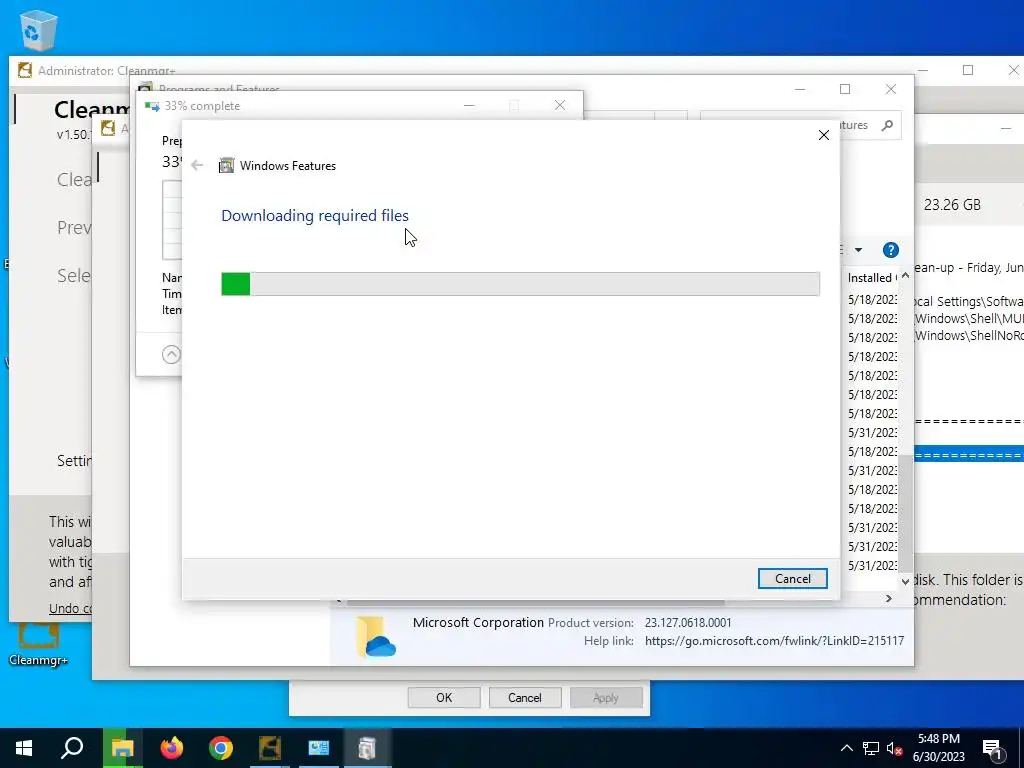Viewport: 1024px width, 768px height.
Task: Expand details chevron in 33% complete dialog
Action: pyautogui.click(x=171, y=355)
